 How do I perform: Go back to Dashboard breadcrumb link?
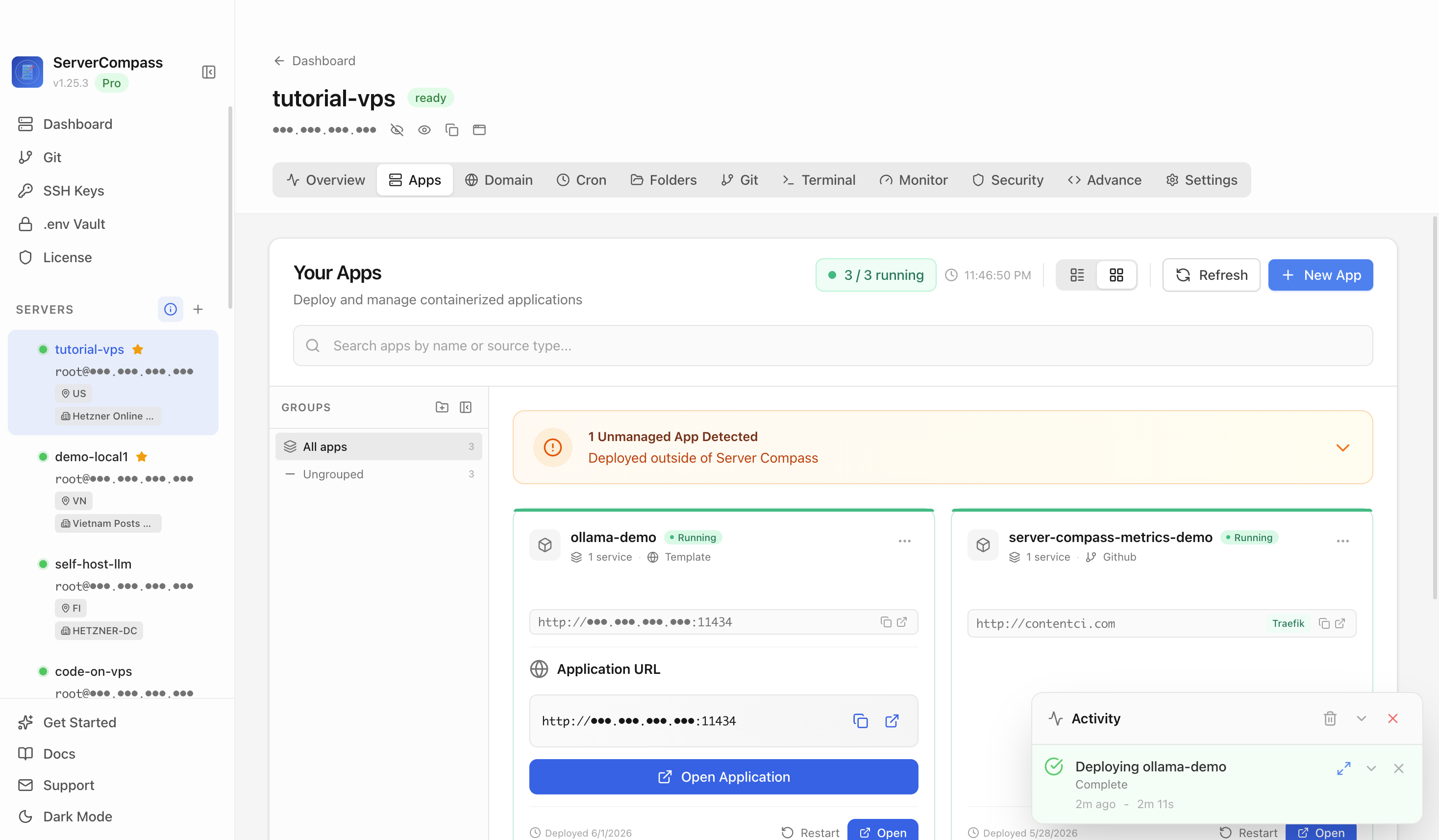point(314,61)
